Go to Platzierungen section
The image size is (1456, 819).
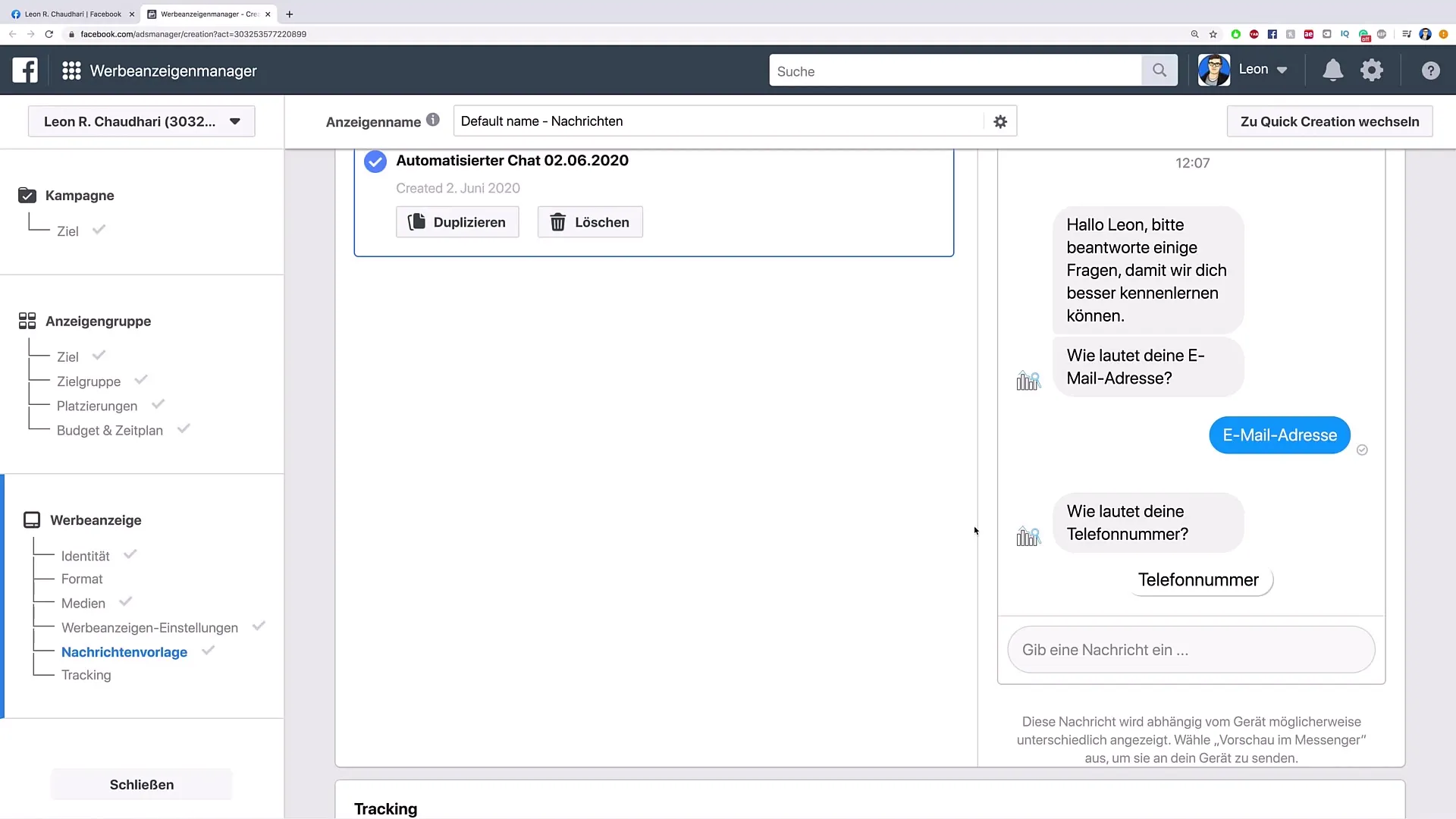[97, 406]
